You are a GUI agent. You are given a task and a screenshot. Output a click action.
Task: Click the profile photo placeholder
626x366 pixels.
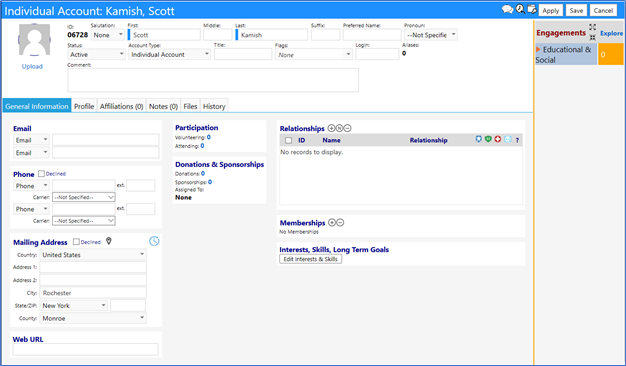pos(34,40)
